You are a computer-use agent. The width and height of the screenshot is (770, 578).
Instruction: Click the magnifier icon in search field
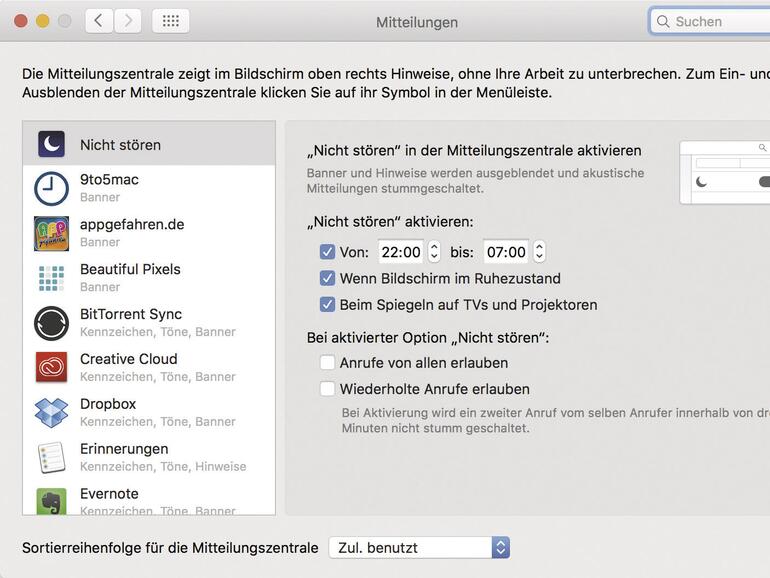(663, 22)
